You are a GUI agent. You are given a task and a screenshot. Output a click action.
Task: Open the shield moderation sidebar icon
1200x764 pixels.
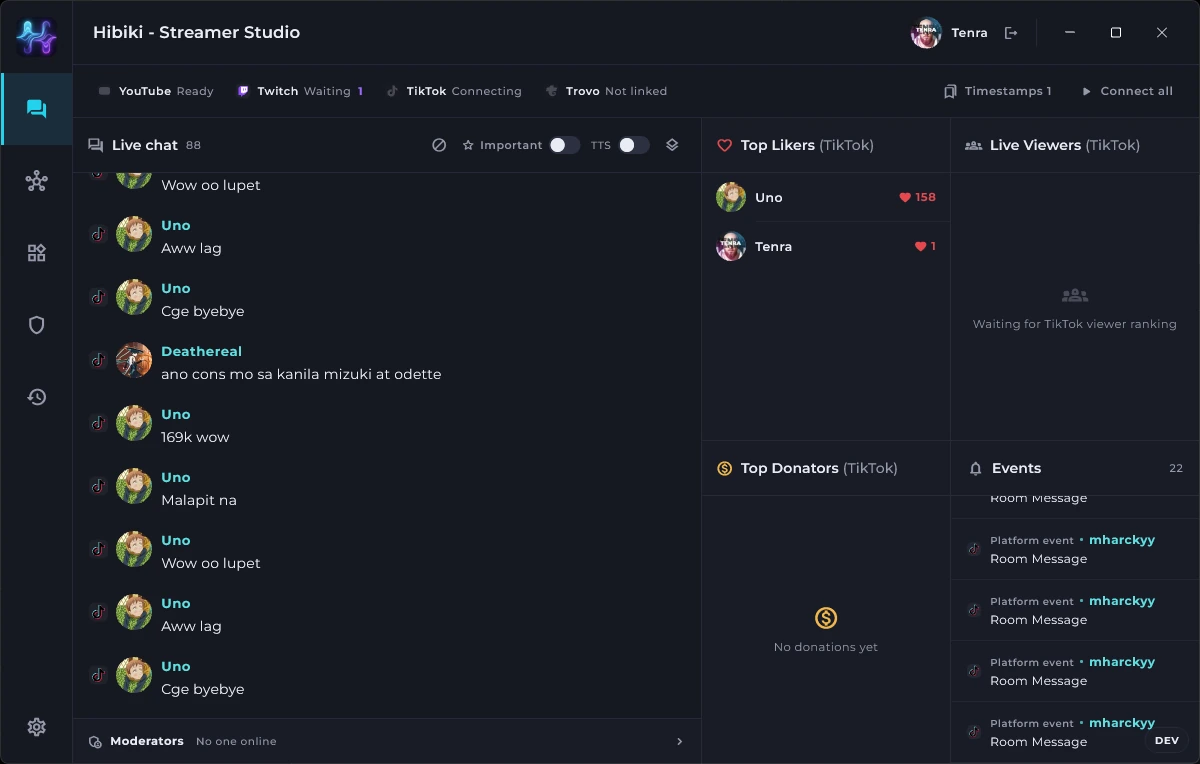(37, 325)
